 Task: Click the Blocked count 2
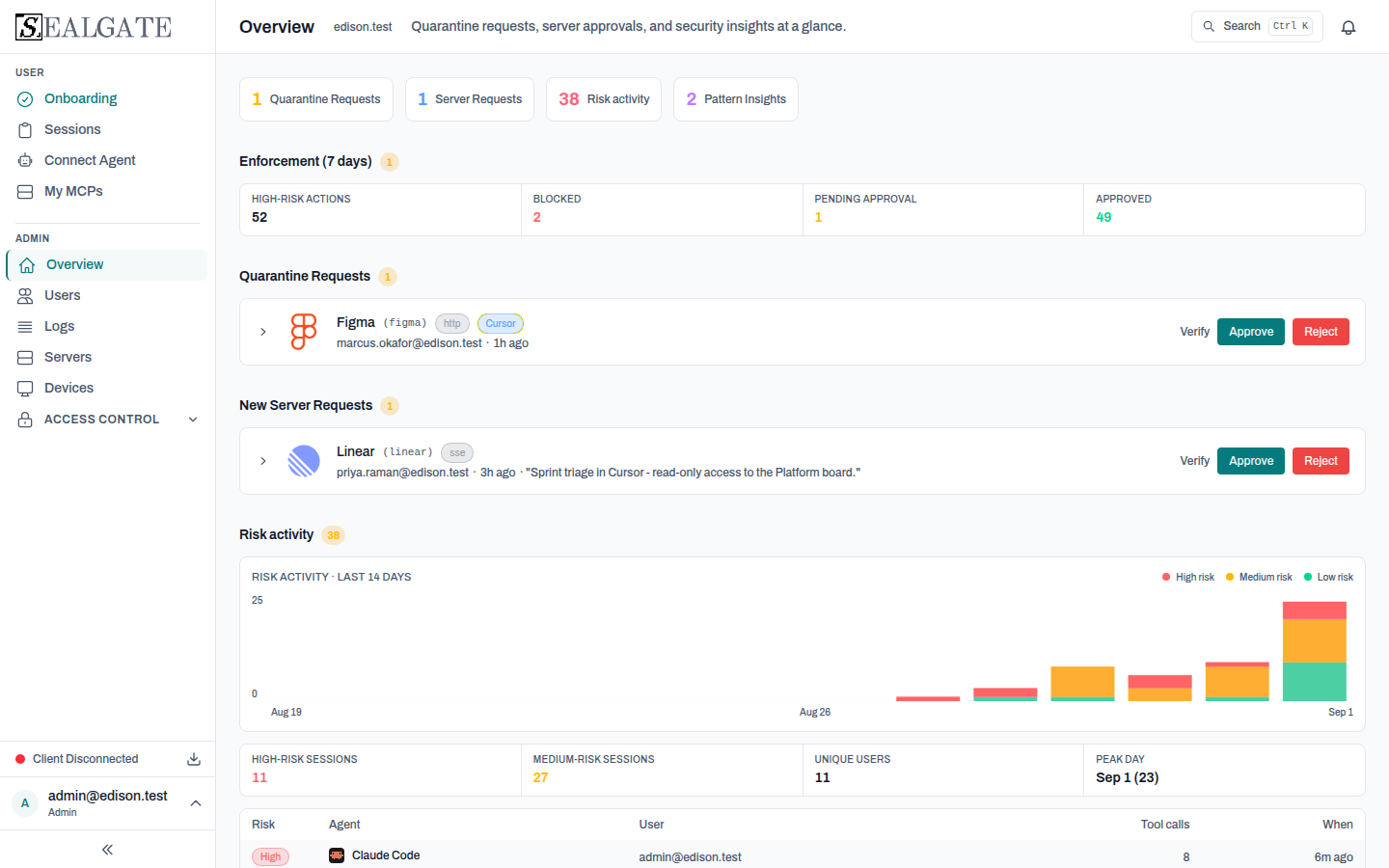(537, 217)
